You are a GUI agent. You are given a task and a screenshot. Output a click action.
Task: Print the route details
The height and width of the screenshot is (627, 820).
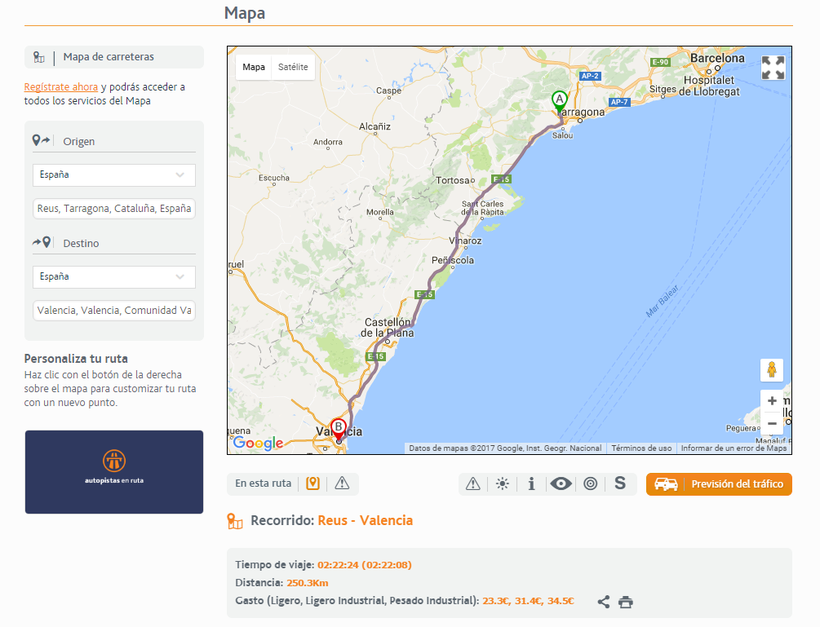click(626, 602)
